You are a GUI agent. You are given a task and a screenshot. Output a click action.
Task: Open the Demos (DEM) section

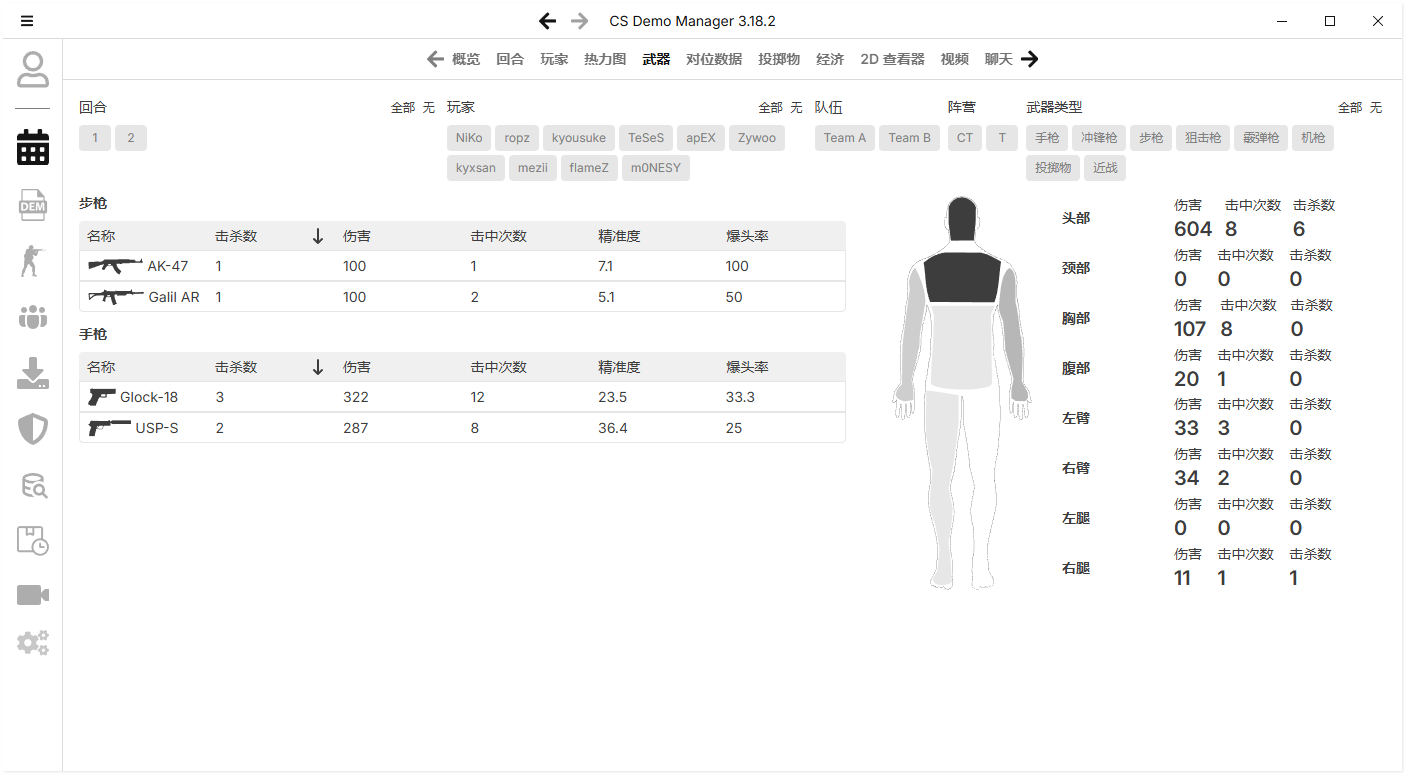(32, 205)
